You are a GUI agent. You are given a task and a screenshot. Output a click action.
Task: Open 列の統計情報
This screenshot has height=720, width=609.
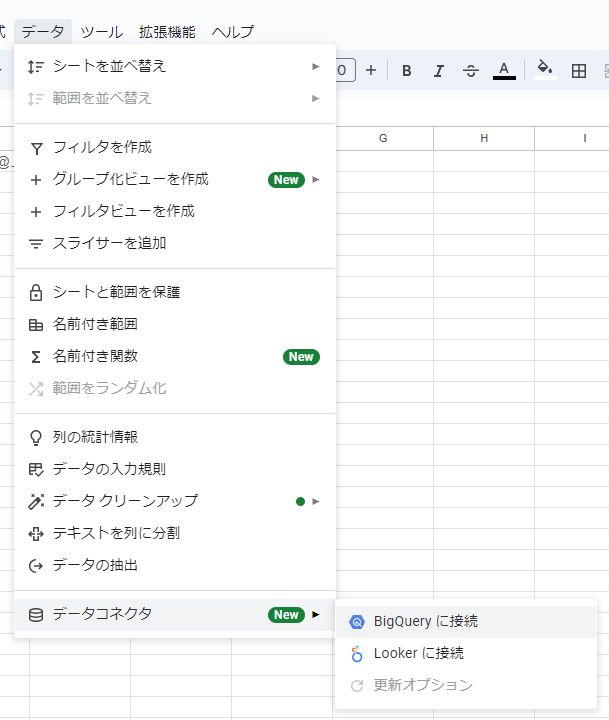click(x=175, y=437)
